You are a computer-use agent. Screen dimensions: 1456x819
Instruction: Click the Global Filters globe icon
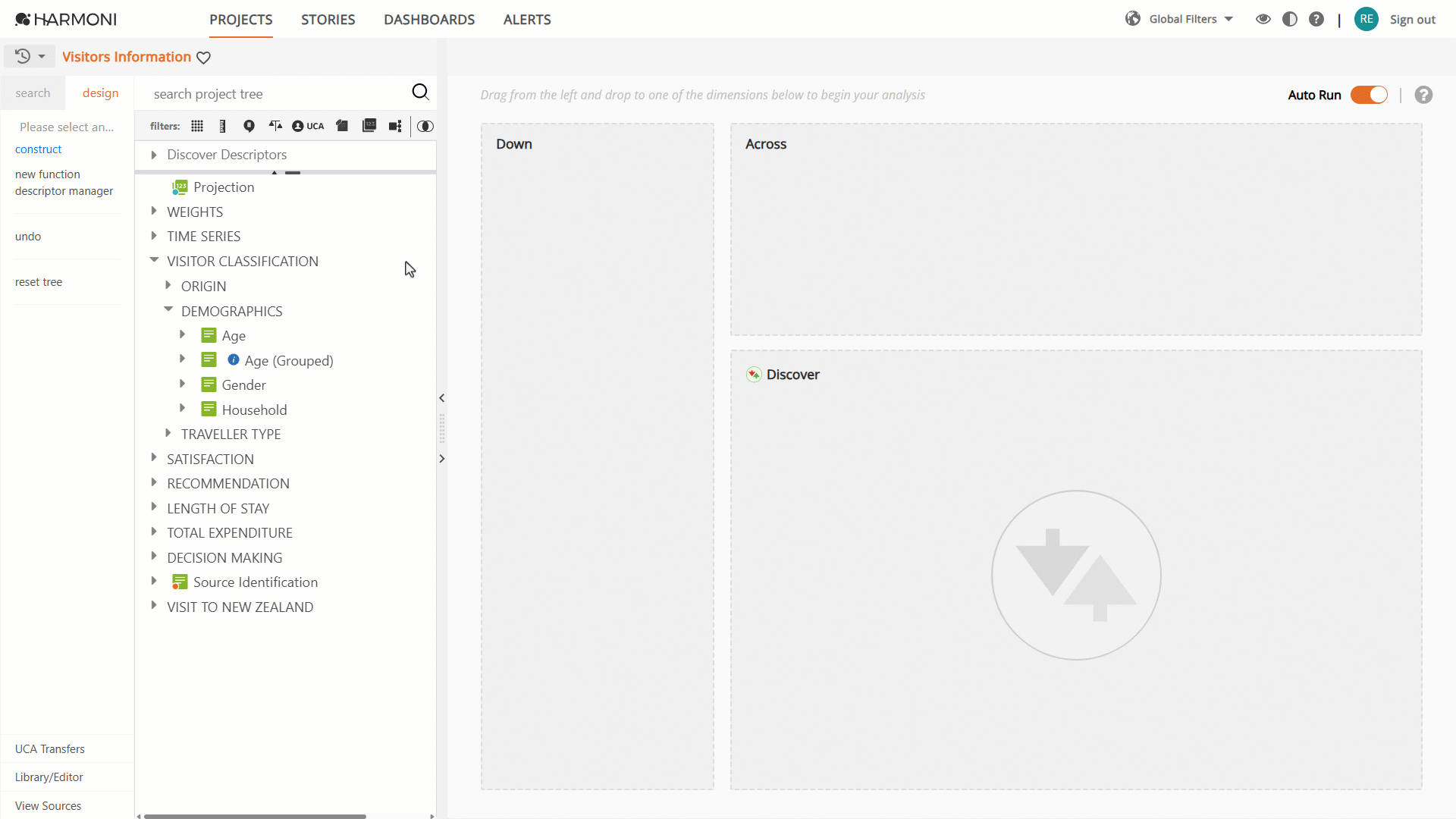1133,19
